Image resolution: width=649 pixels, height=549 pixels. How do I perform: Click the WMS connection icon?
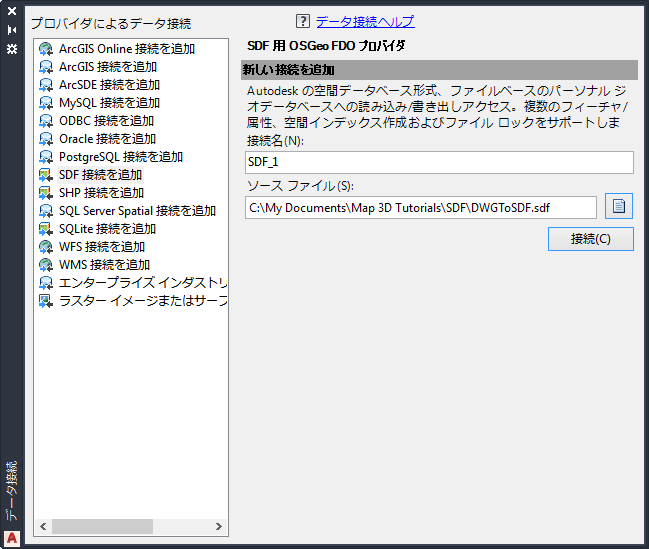point(46,265)
